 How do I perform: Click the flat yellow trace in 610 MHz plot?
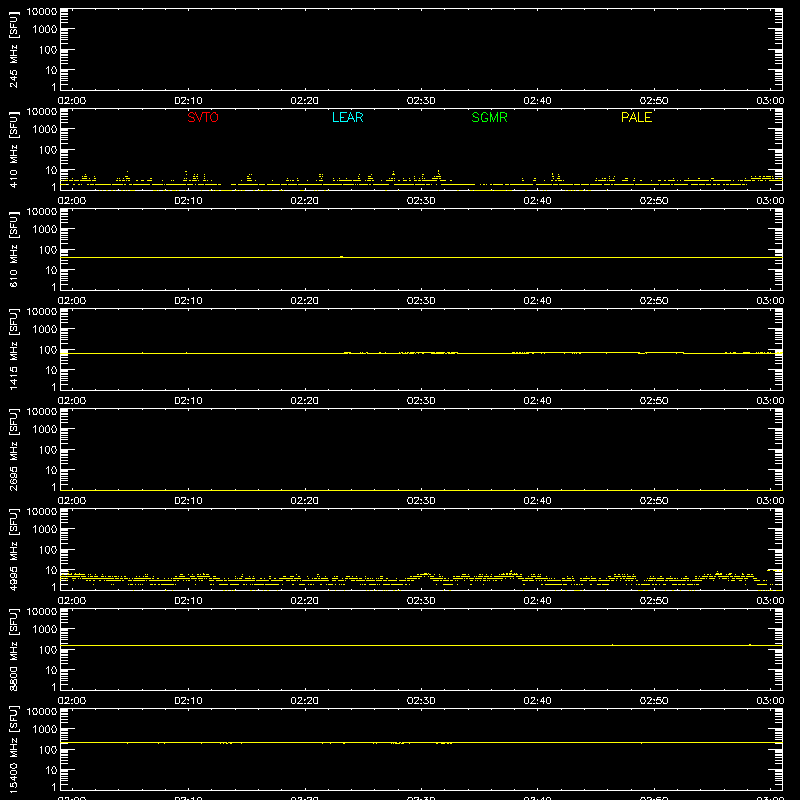click(x=421, y=258)
